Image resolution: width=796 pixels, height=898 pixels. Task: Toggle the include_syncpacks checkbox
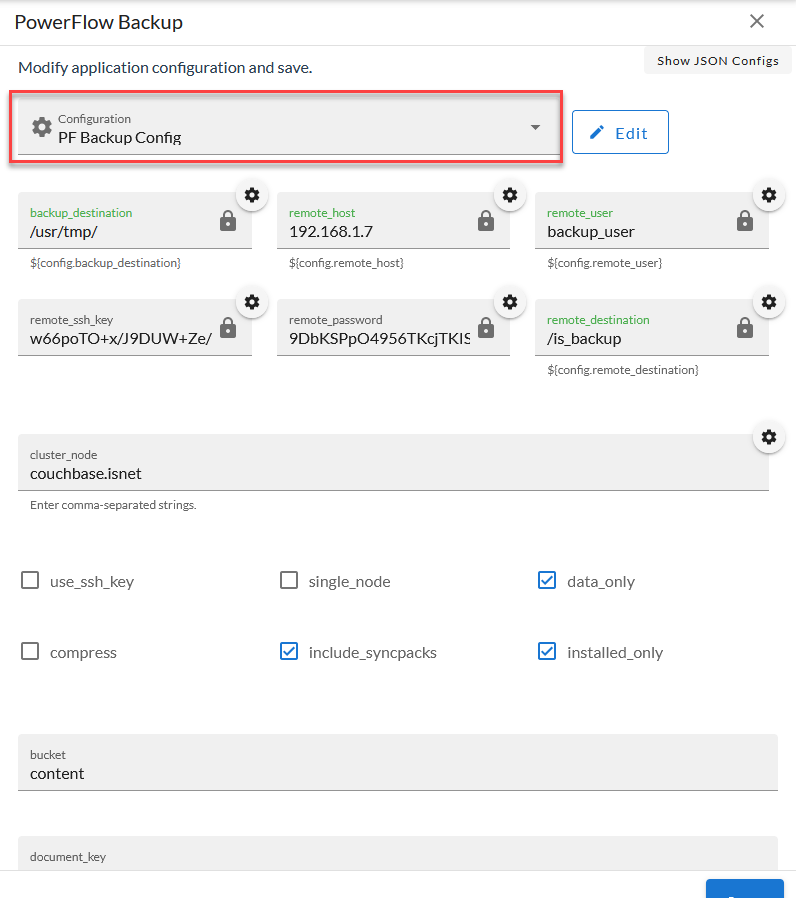pyautogui.click(x=289, y=652)
